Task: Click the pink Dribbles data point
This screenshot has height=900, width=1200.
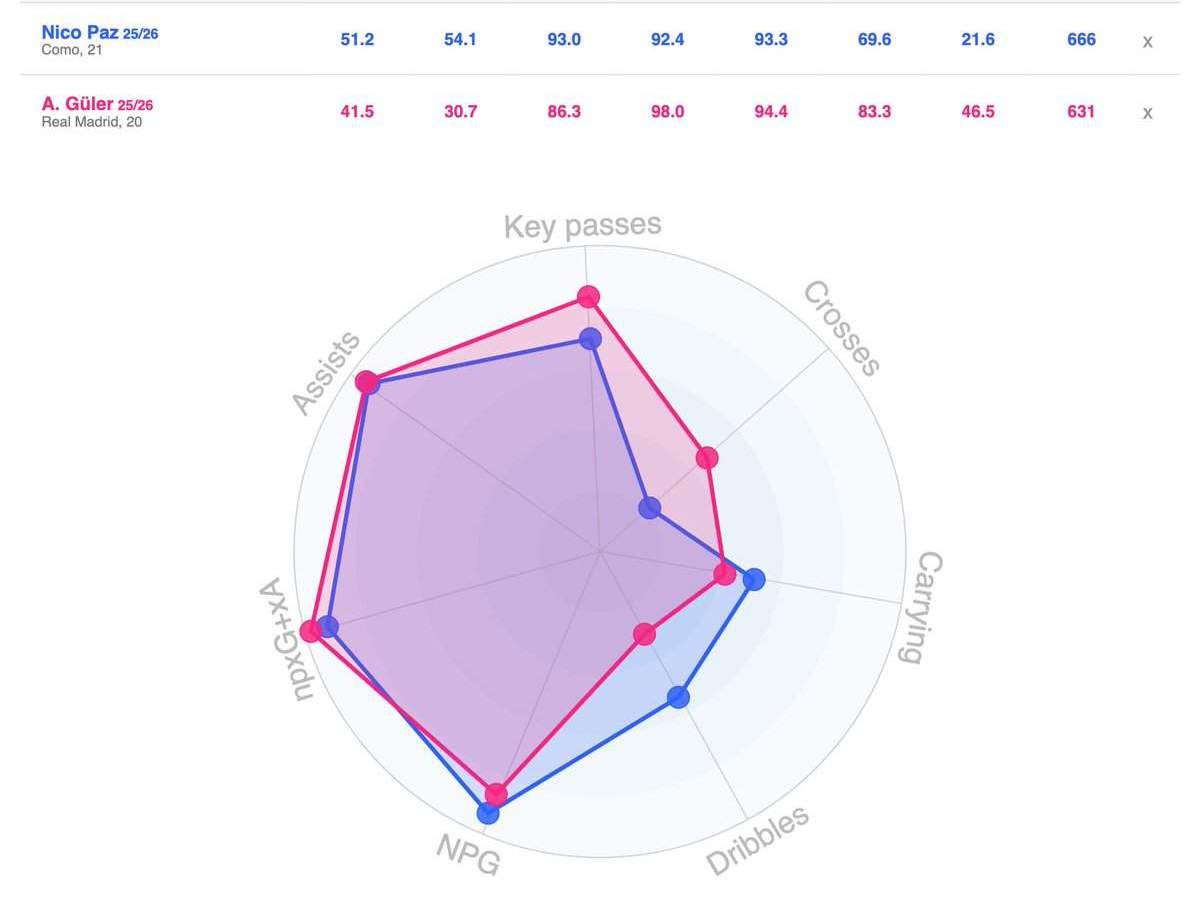Action: [645, 633]
